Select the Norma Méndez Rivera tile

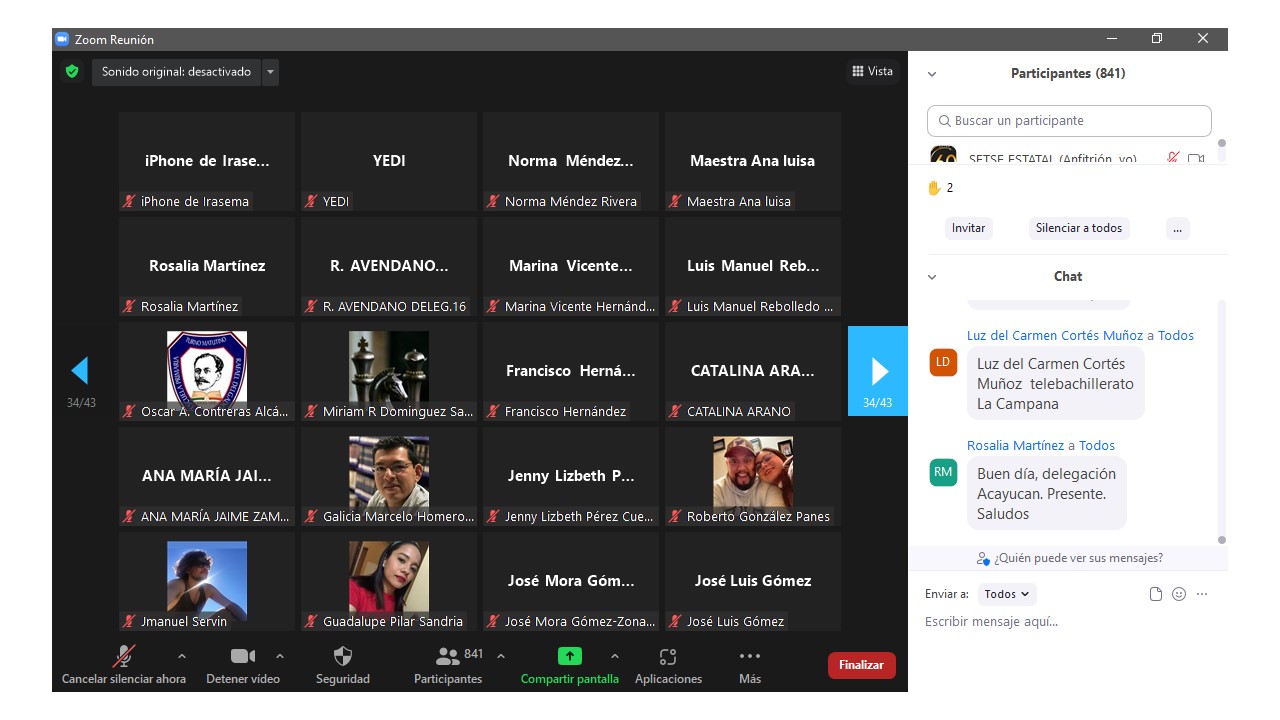571,161
